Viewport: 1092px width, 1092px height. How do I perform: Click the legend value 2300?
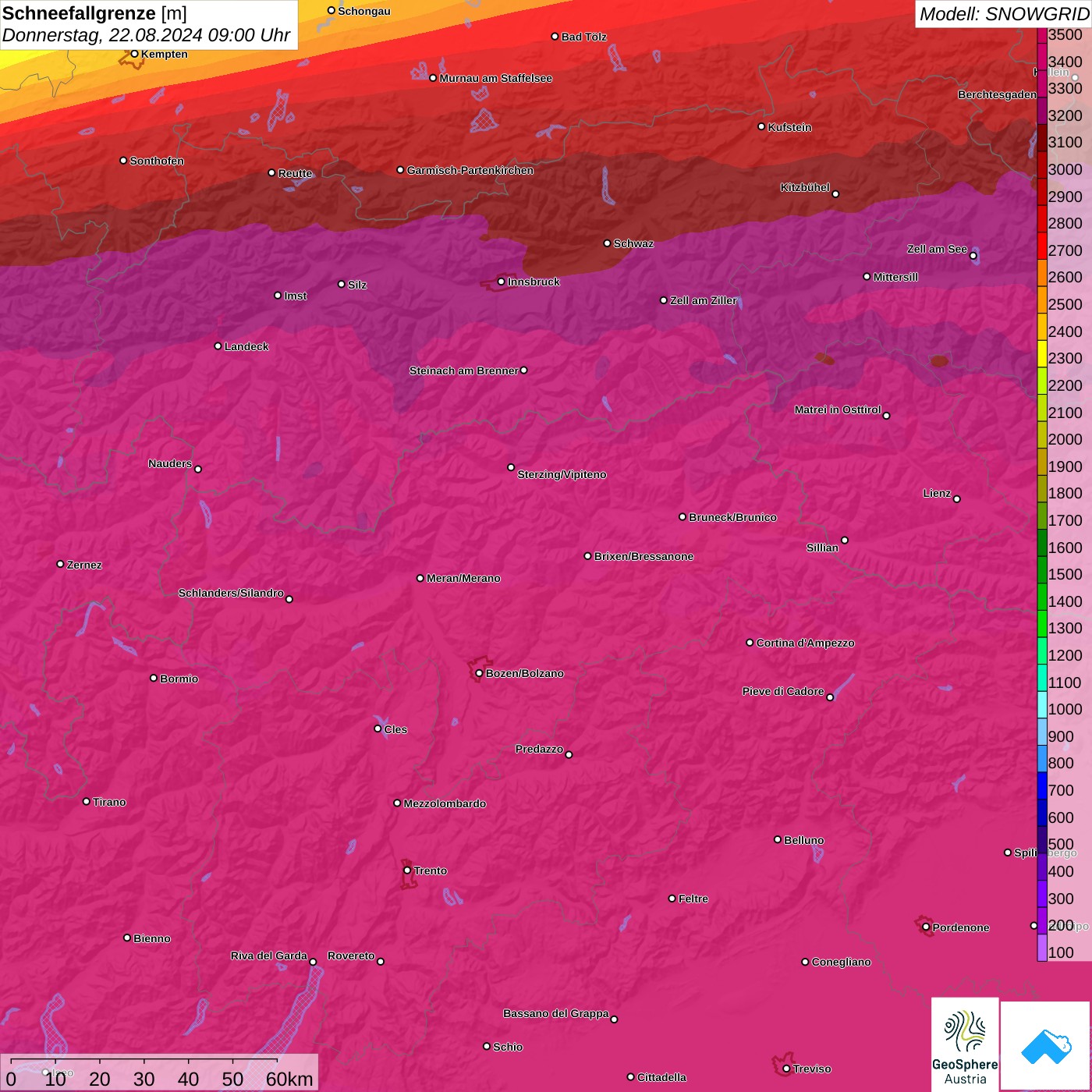pos(1065,358)
